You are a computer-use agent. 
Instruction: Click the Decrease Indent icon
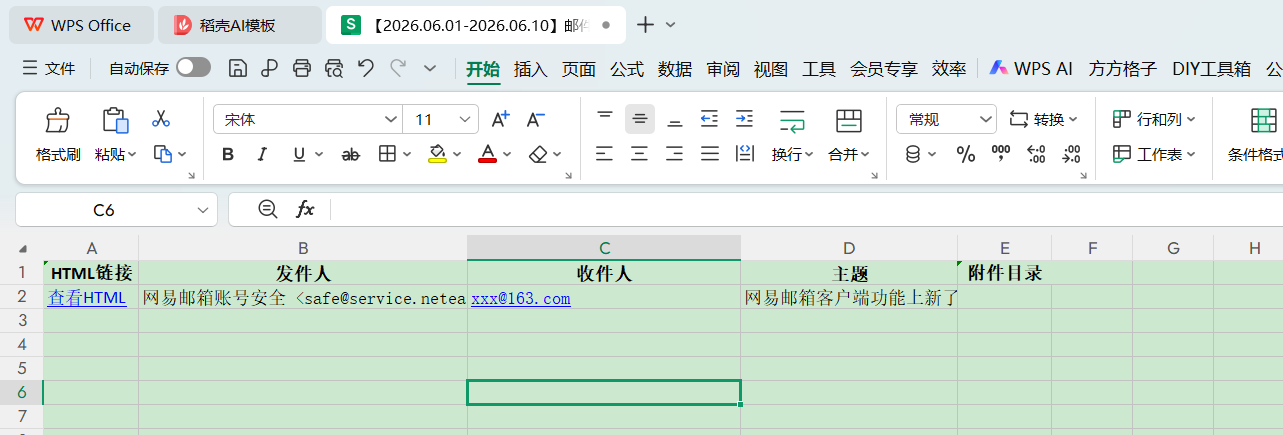click(x=709, y=119)
